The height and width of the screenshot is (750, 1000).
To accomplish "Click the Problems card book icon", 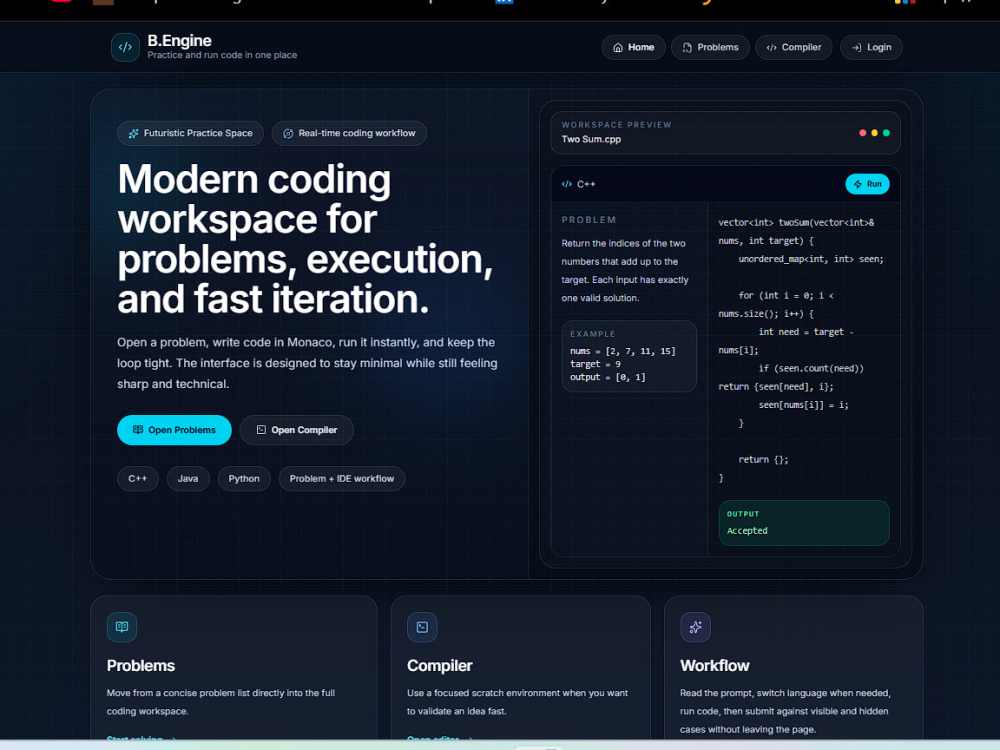I will 122,627.
